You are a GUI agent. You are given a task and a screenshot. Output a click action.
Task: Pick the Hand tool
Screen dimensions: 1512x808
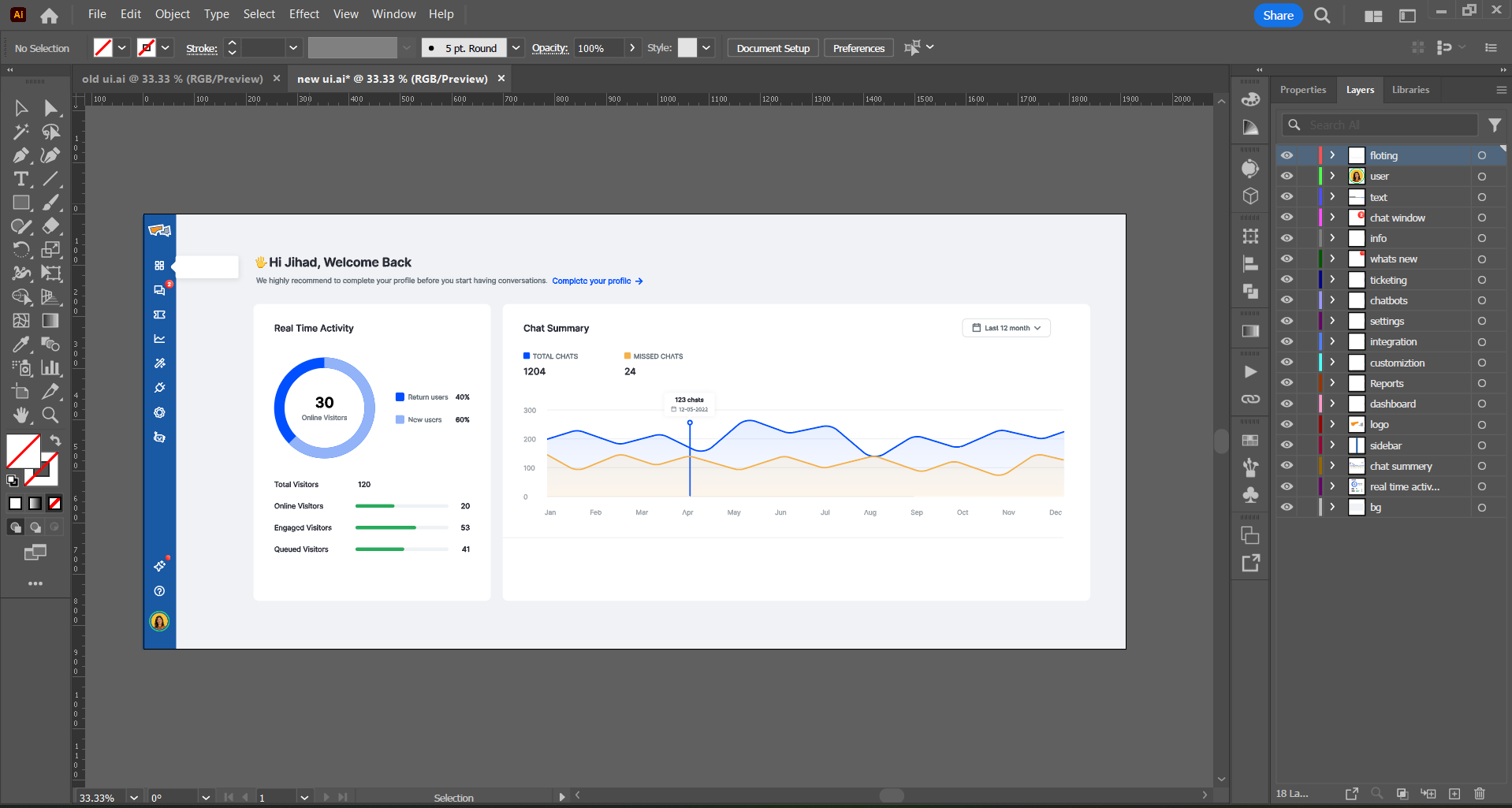click(21, 415)
